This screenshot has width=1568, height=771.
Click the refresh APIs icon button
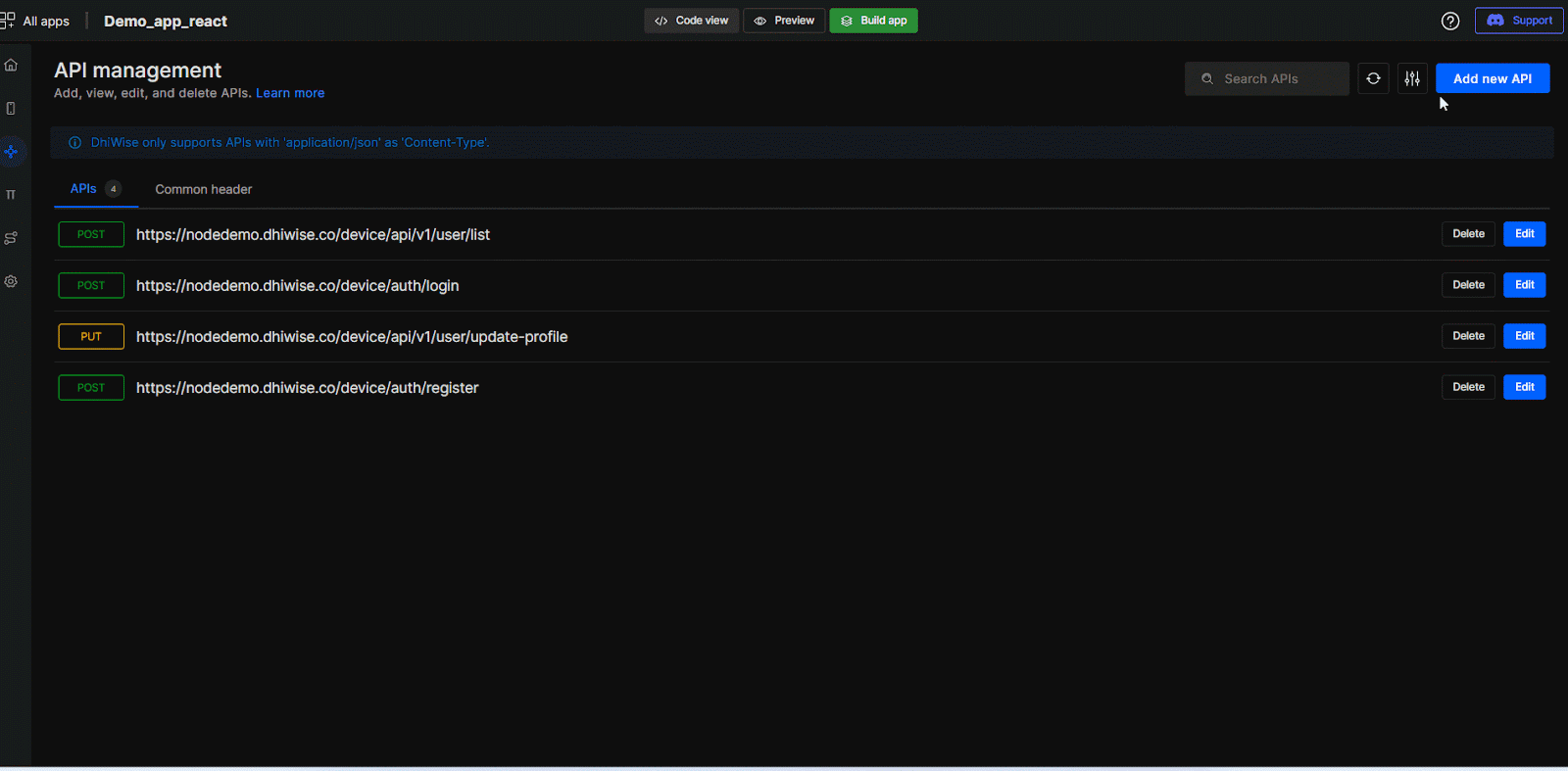click(x=1373, y=78)
